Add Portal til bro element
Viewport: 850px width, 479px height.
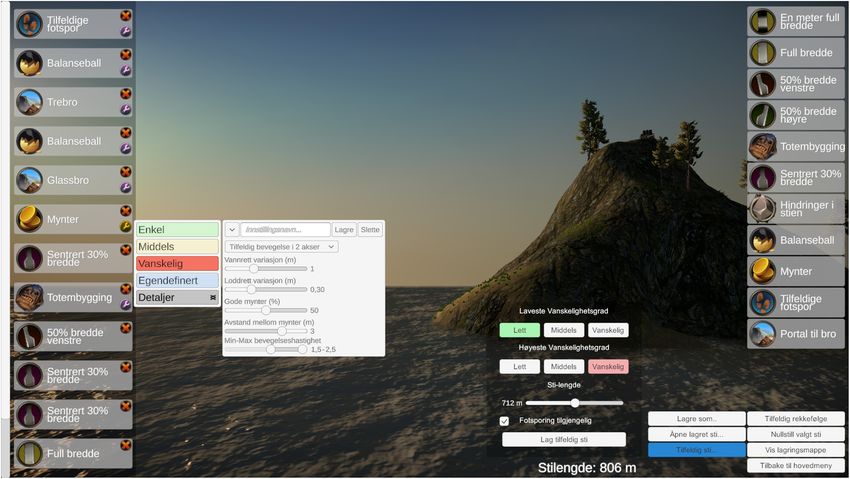coord(796,334)
